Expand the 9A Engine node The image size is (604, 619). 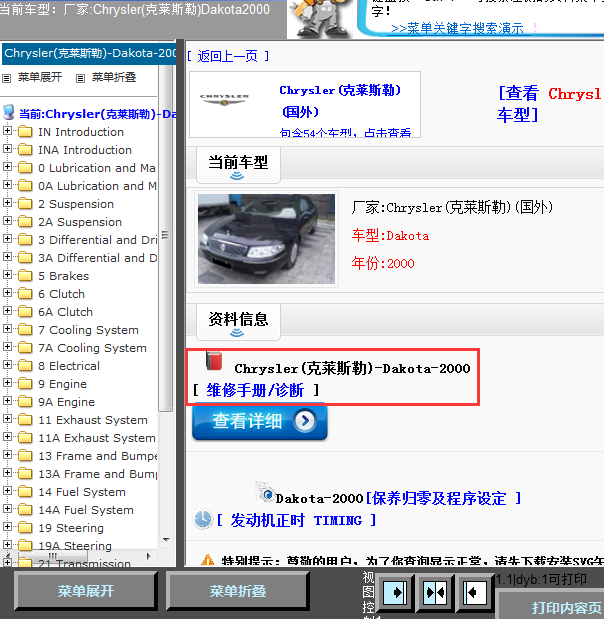pyautogui.click(x=7, y=401)
